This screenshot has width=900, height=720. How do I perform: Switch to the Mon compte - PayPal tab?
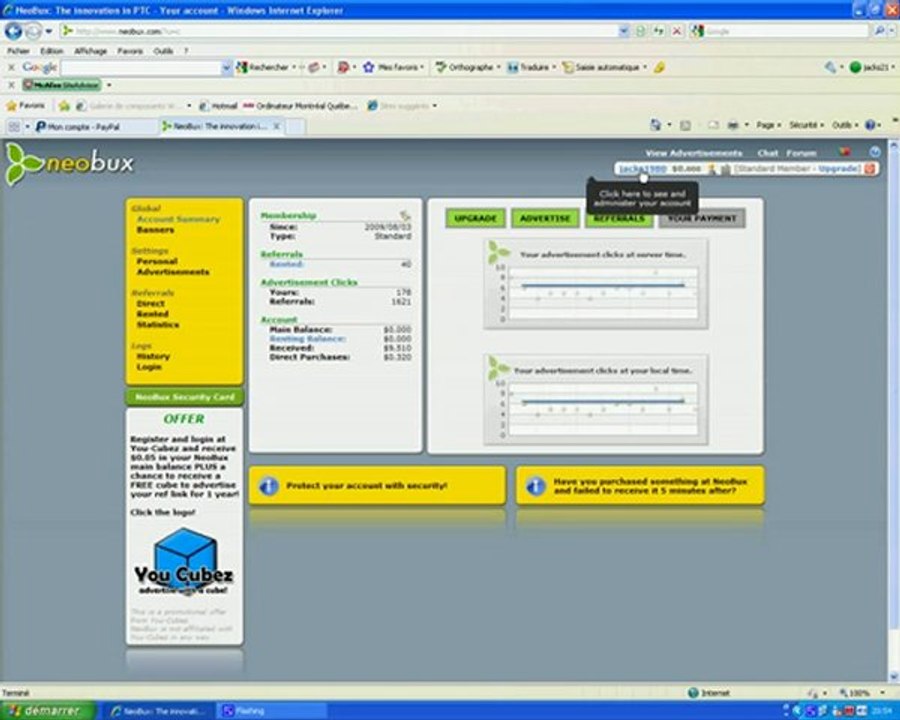95,126
